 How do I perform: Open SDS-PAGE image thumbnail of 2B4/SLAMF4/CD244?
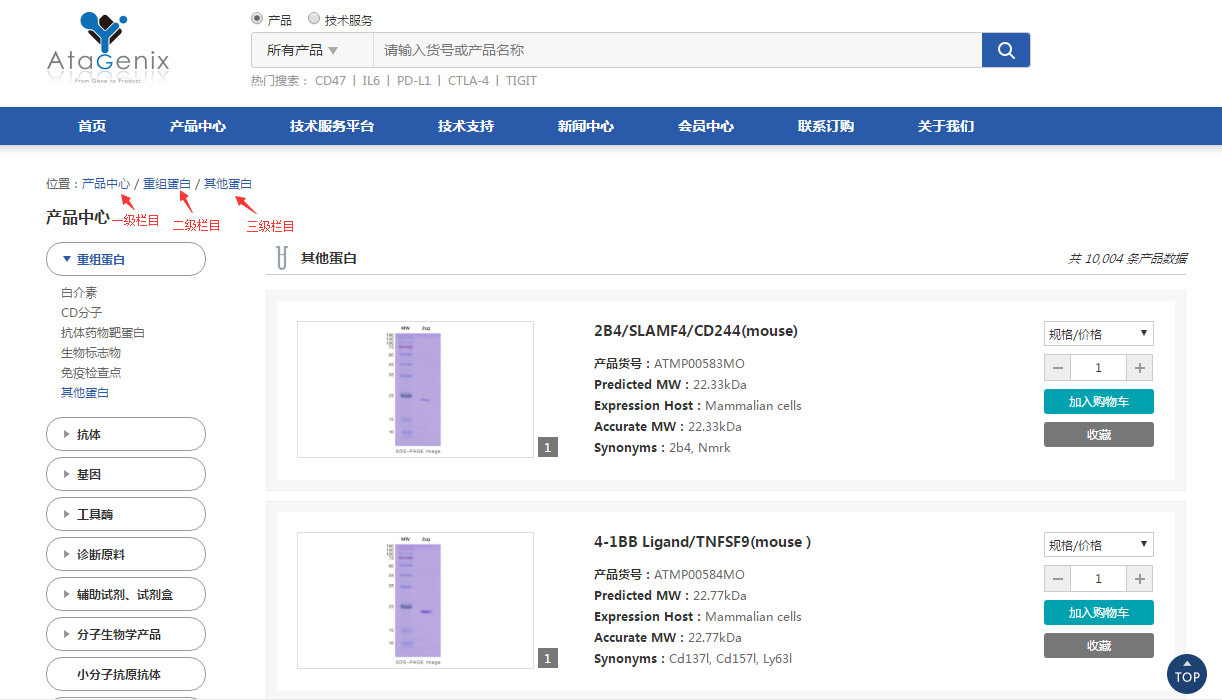click(415, 389)
